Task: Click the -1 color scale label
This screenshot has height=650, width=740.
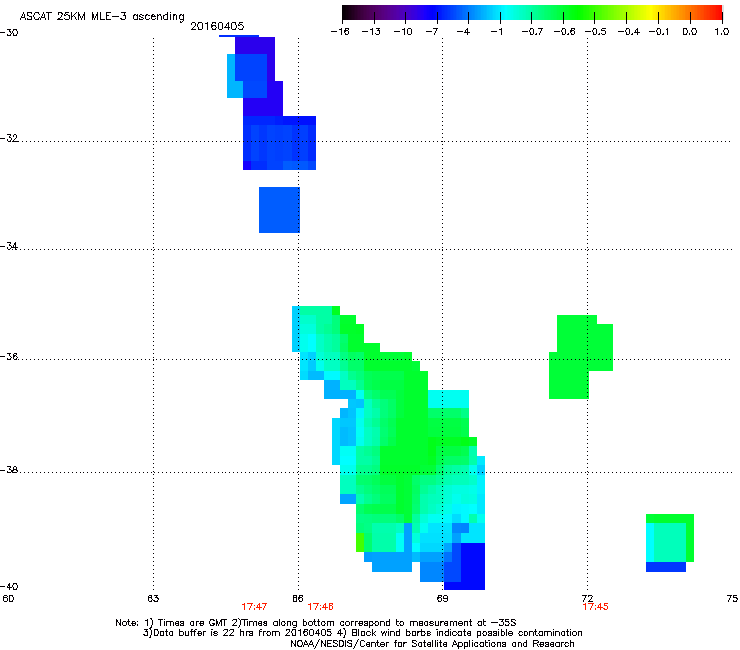Action: point(496,32)
